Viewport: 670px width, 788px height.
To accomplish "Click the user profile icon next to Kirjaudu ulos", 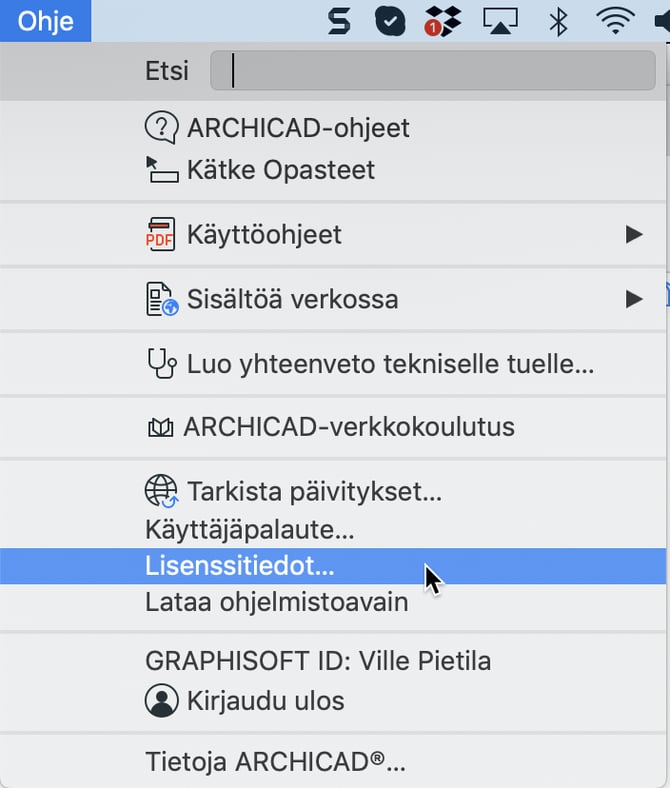I will click(162, 700).
